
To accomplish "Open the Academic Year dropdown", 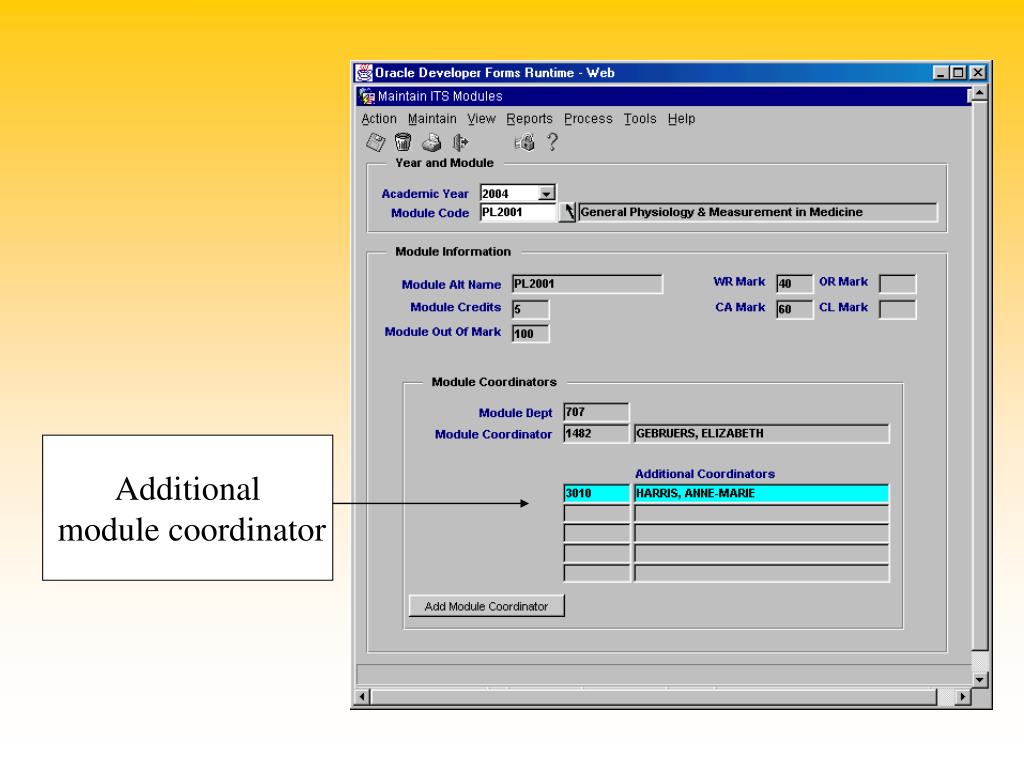I will (547, 193).
